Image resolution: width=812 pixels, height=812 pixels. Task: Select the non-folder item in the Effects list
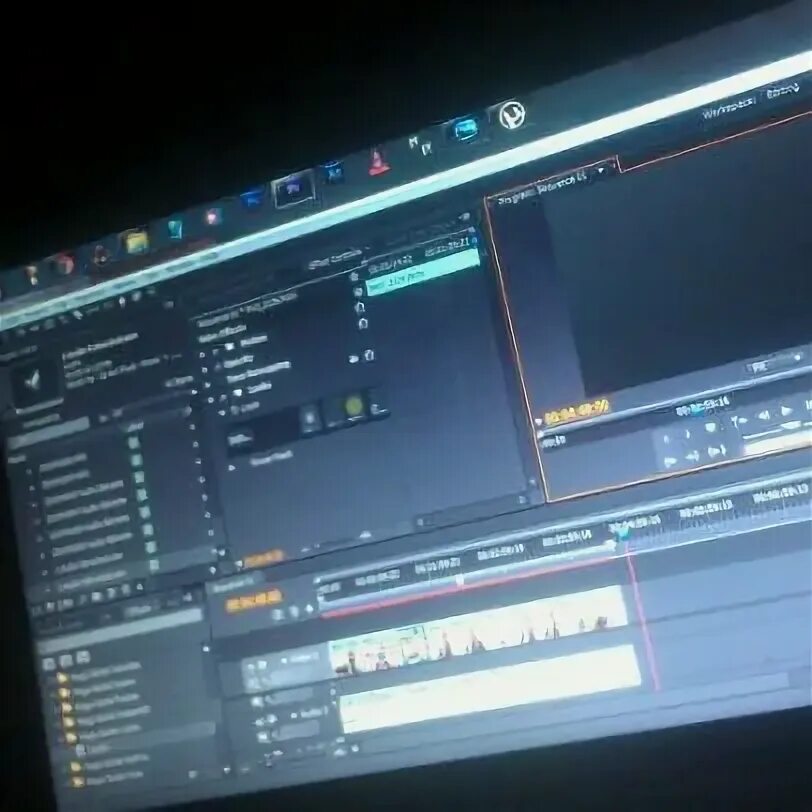pos(91,750)
